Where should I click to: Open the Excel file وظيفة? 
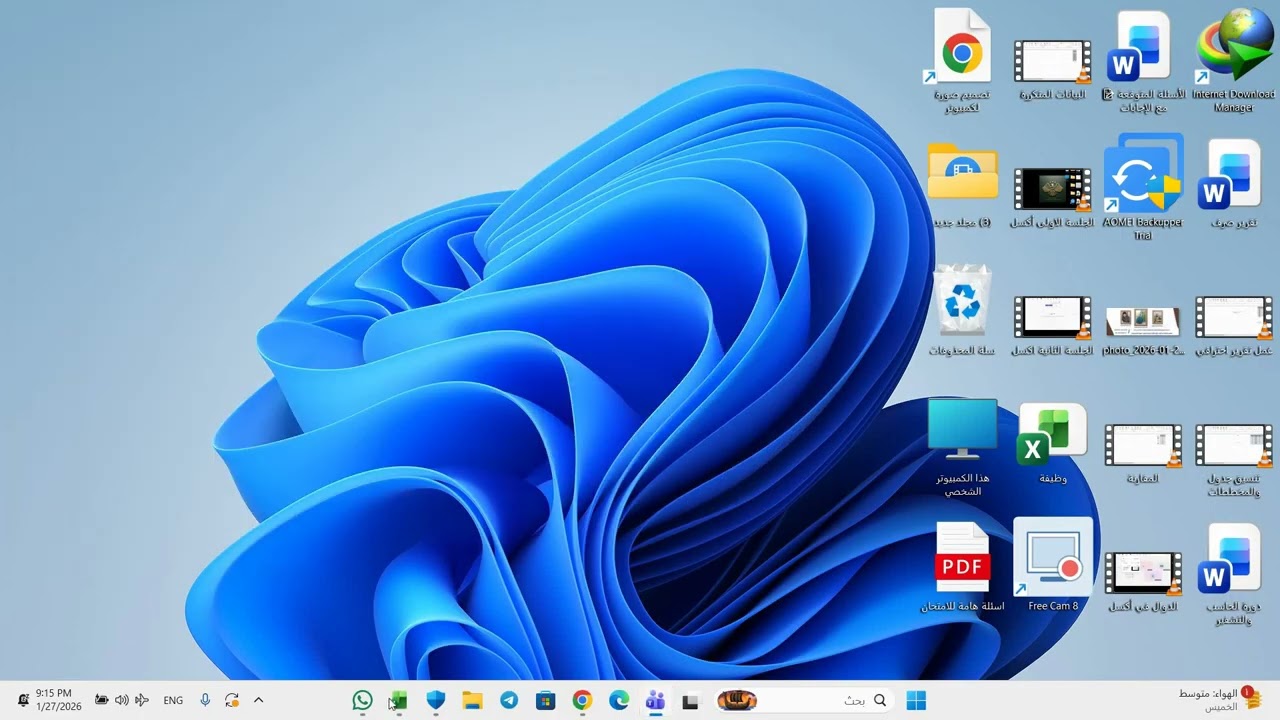click(x=1052, y=444)
